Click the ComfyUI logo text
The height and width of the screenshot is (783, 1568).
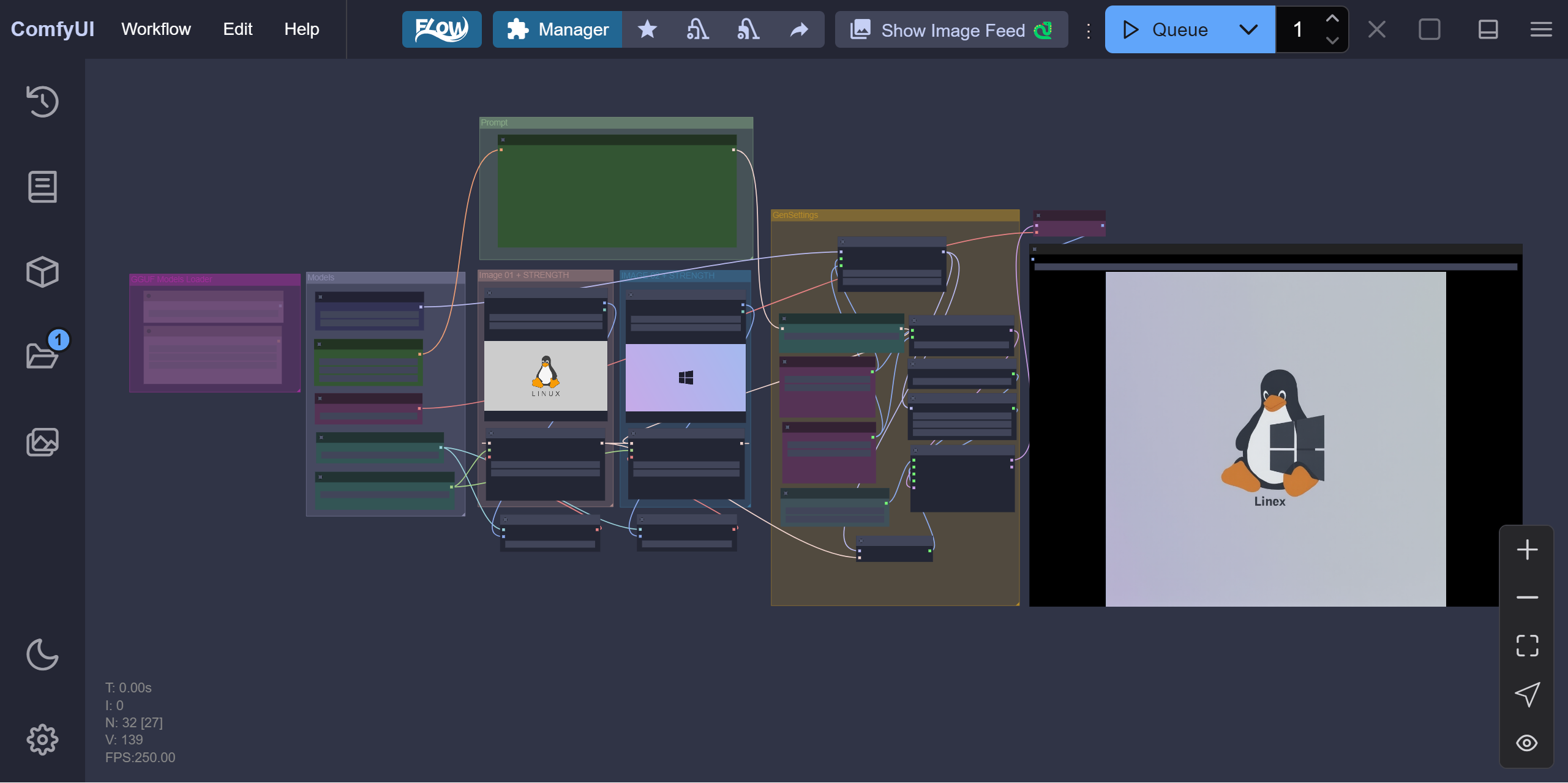53,29
